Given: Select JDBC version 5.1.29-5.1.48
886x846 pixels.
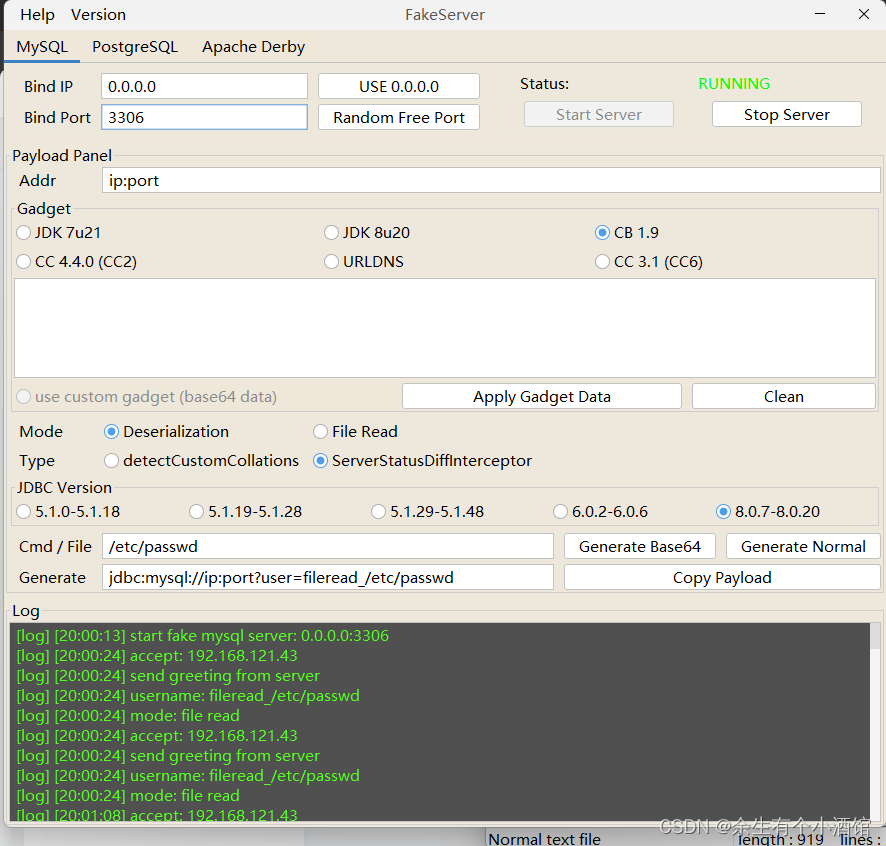Looking at the screenshot, I should pos(428,511).
